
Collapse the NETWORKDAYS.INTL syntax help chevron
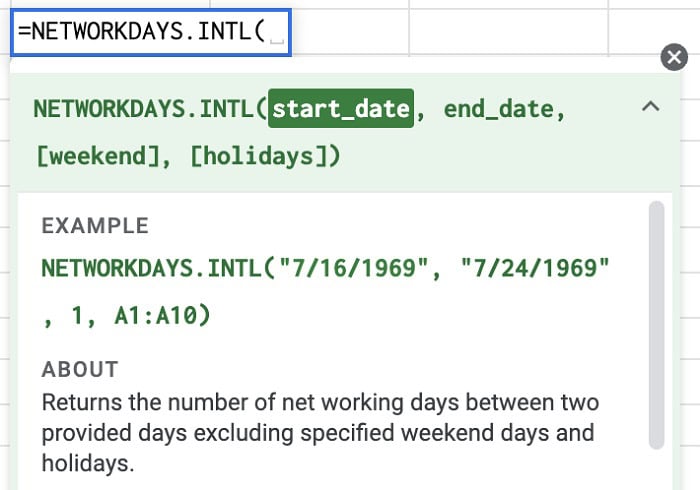650,107
